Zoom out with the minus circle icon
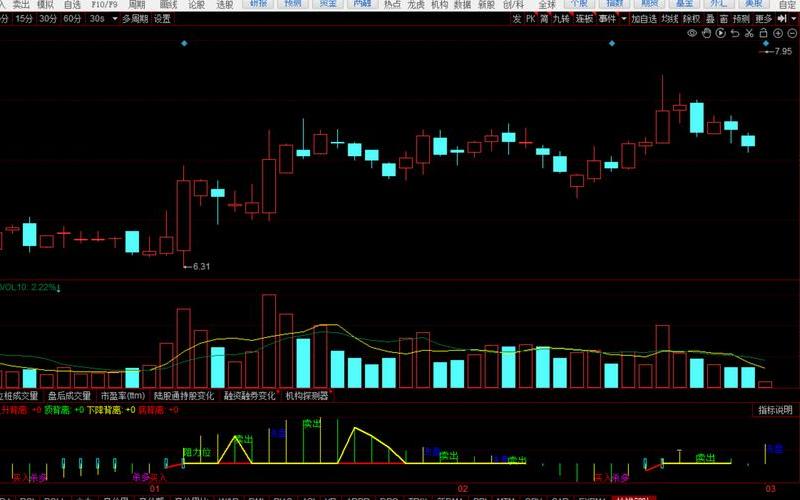 (x=792, y=33)
